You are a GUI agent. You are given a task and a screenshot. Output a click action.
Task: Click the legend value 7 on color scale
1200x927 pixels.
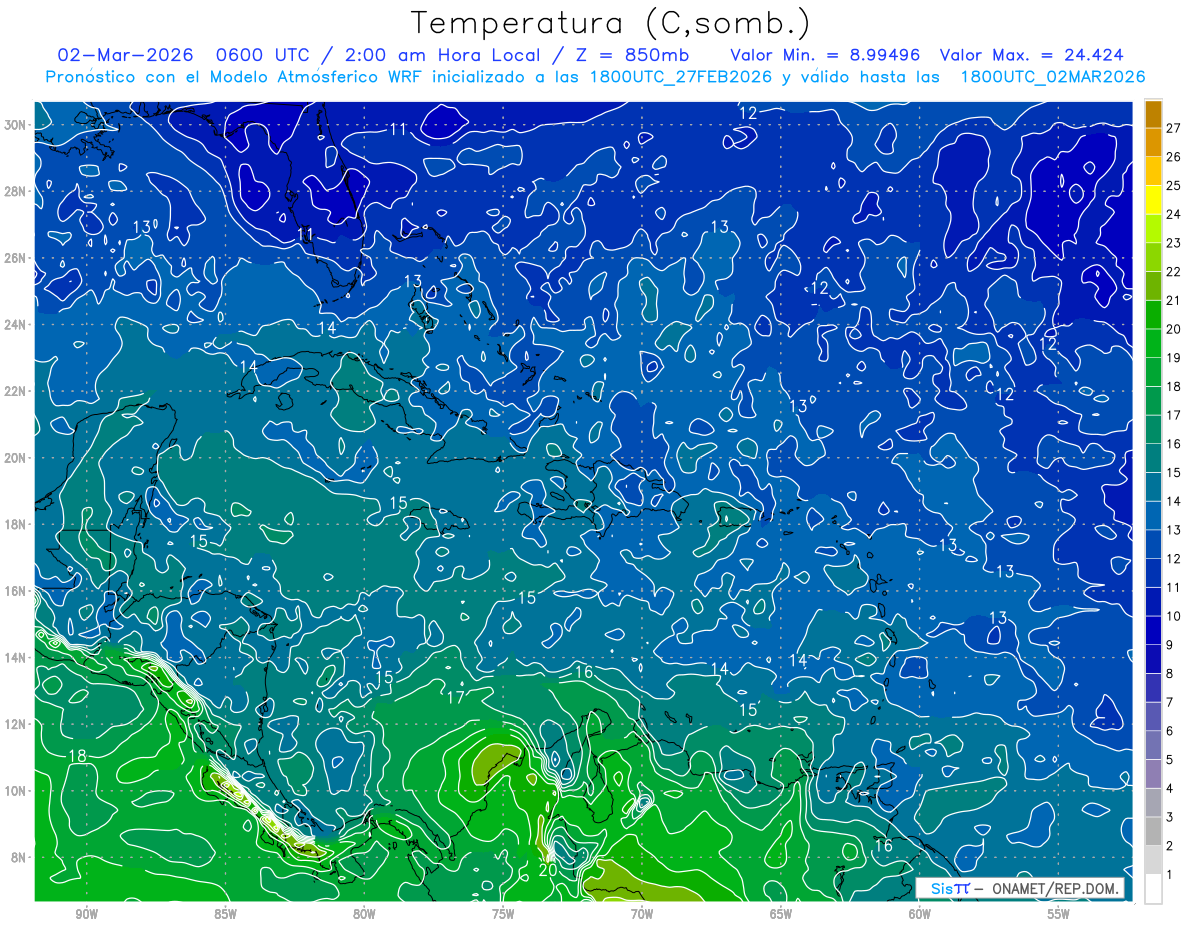[x=1170, y=702]
